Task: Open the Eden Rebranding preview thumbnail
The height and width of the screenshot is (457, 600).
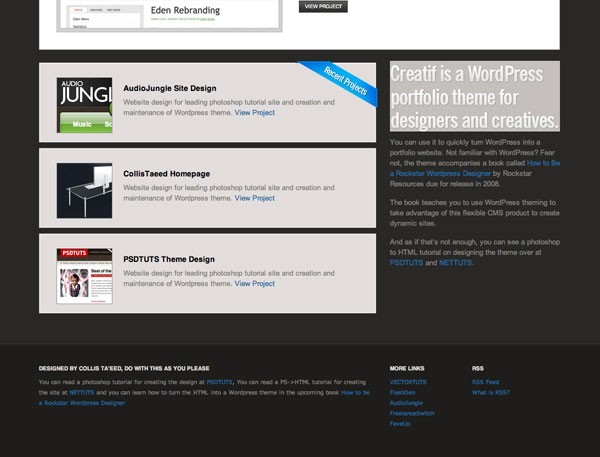Action: click(x=169, y=15)
